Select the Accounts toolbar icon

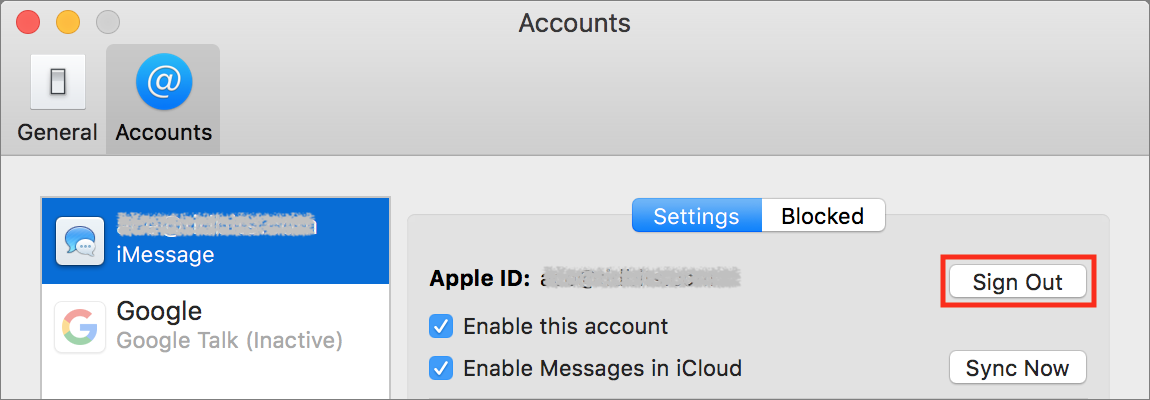pos(164,99)
